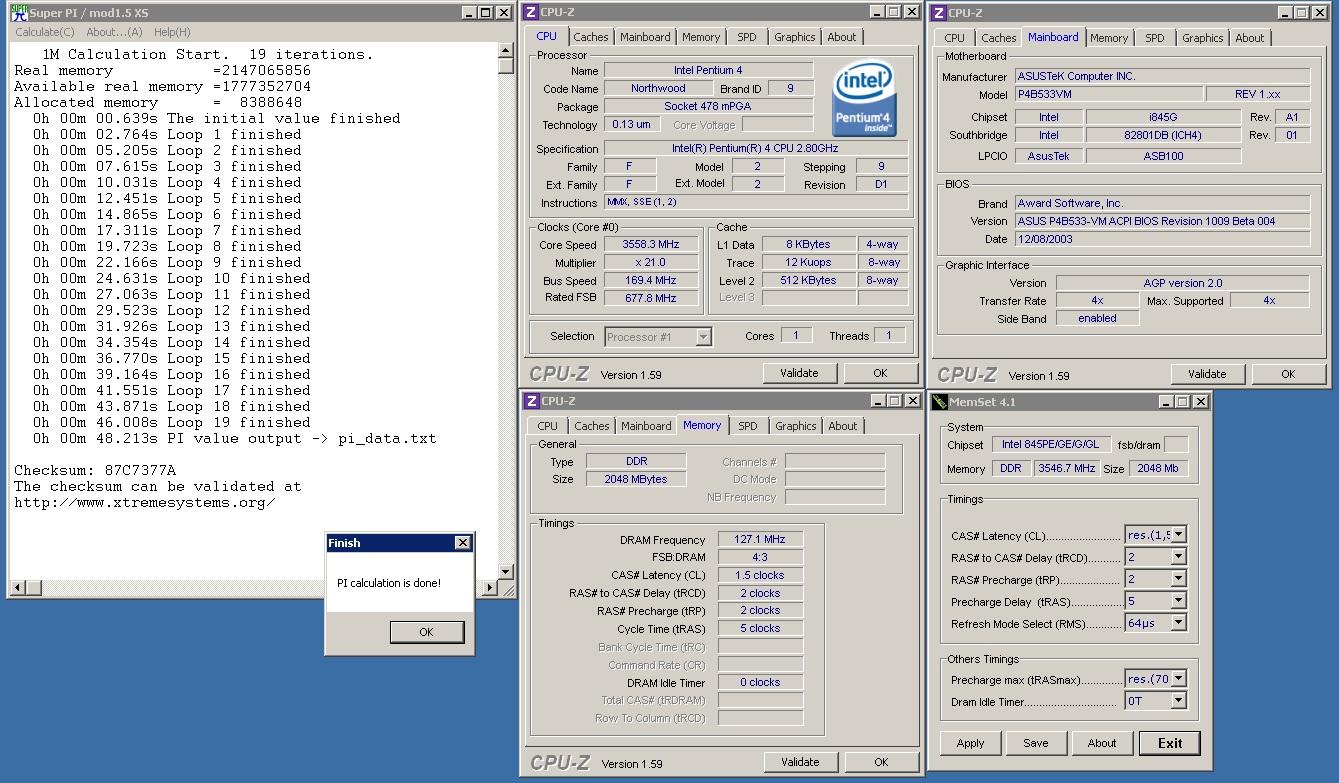Expand RAS# to CAS# Delay dropdown in MemSet

pos(1178,557)
